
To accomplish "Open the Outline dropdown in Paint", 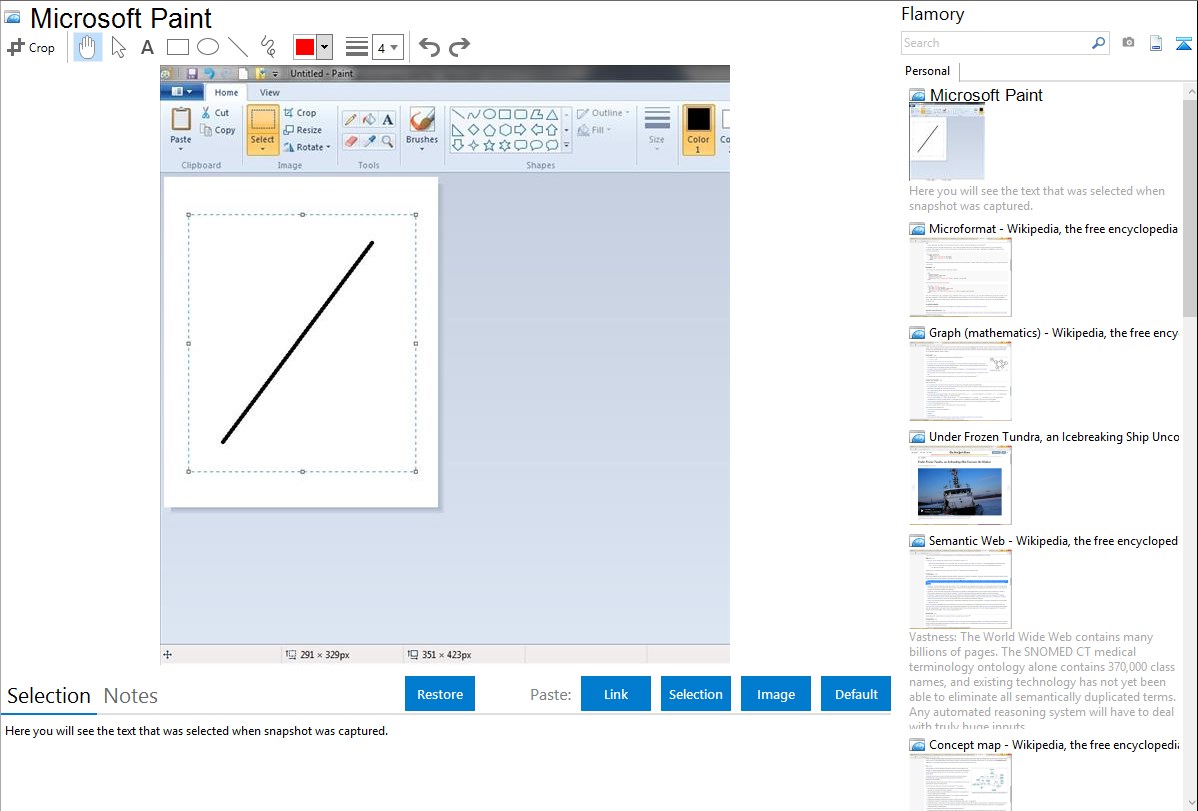I will (604, 113).
